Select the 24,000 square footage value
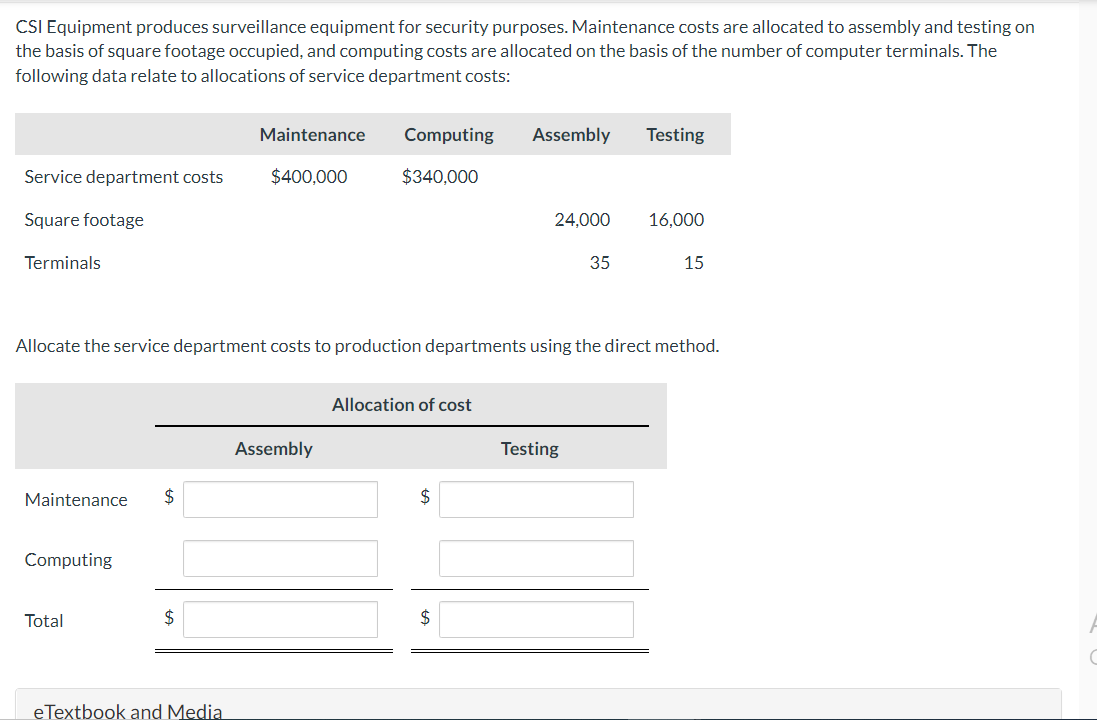 [x=582, y=220]
